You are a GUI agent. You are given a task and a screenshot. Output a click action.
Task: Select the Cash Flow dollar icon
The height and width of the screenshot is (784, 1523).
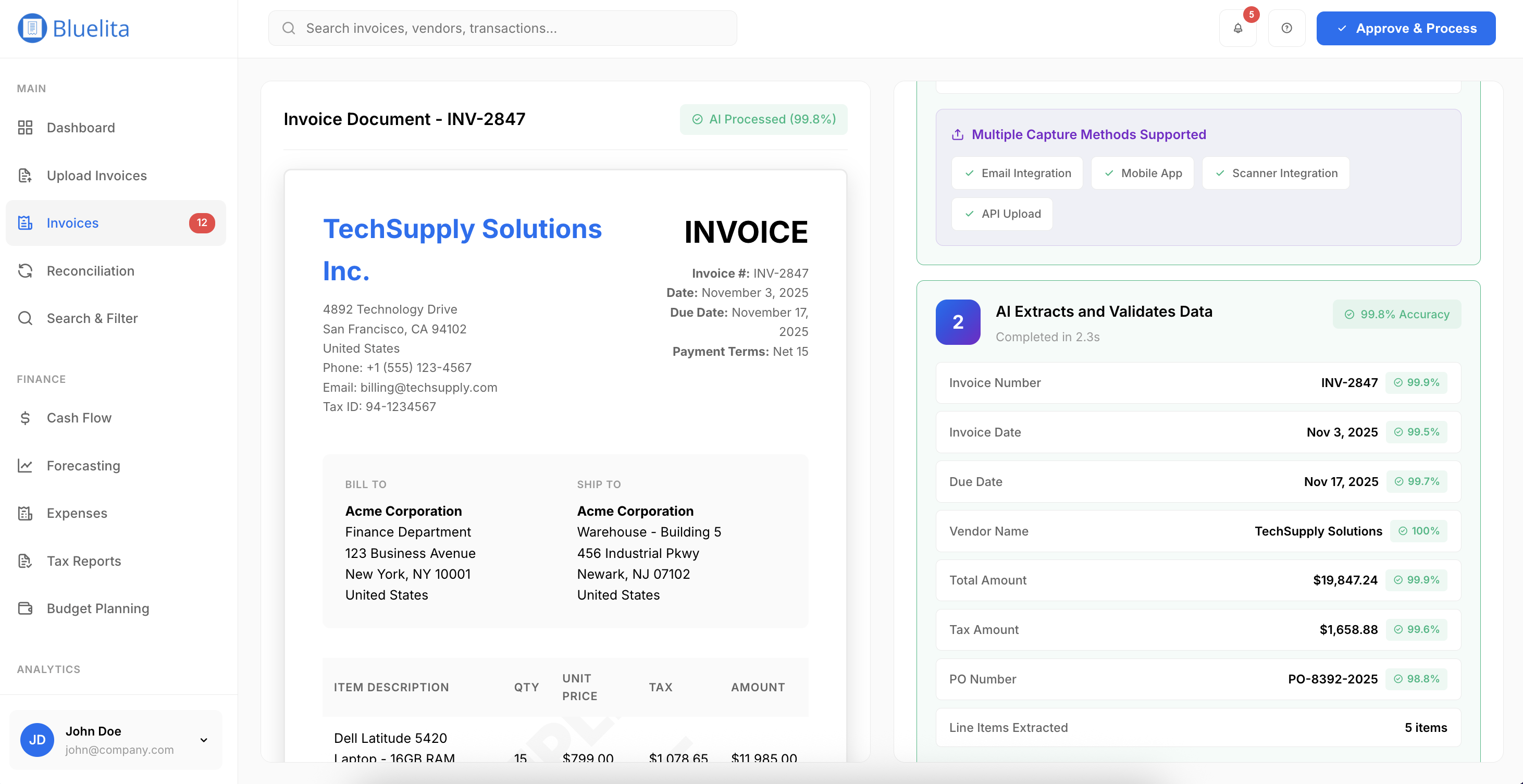coord(26,417)
